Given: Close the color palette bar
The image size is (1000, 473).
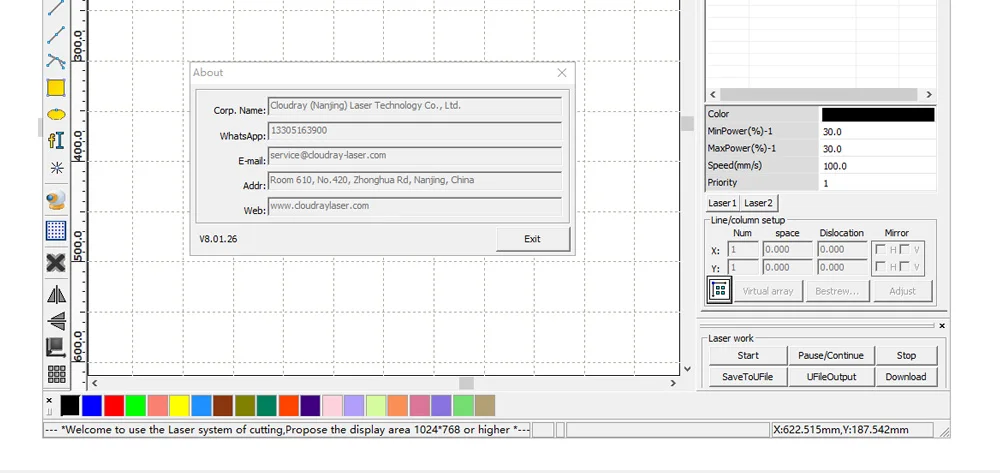Looking at the screenshot, I should (x=49, y=400).
